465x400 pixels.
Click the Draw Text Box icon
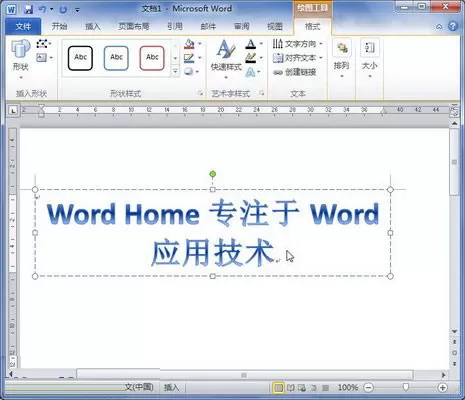(x=41, y=58)
